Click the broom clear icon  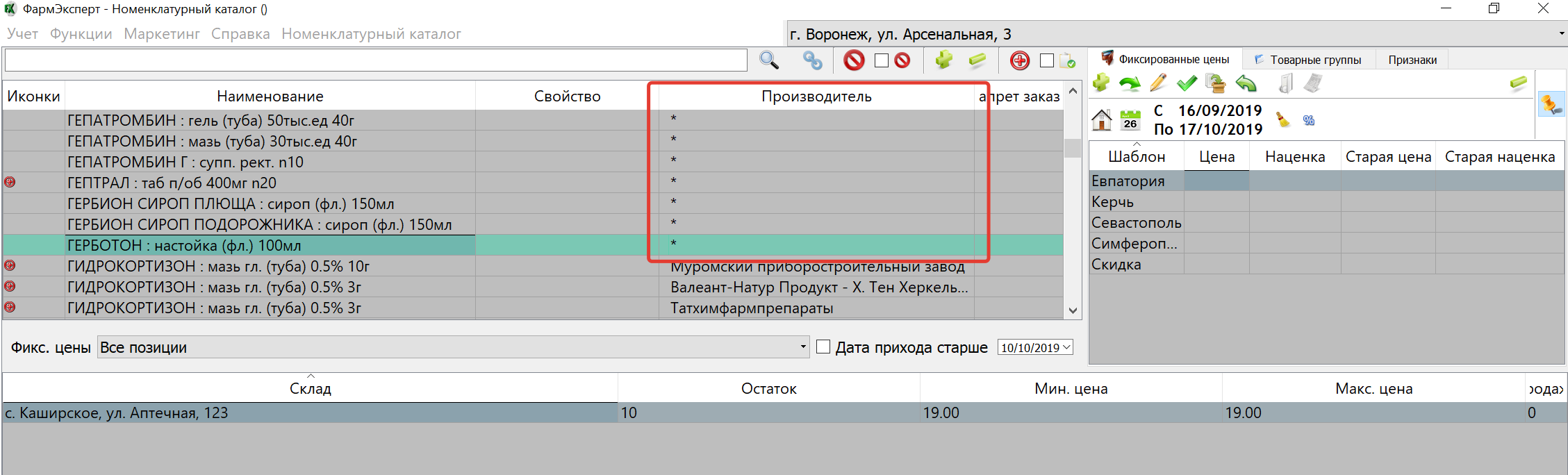pos(1282,120)
